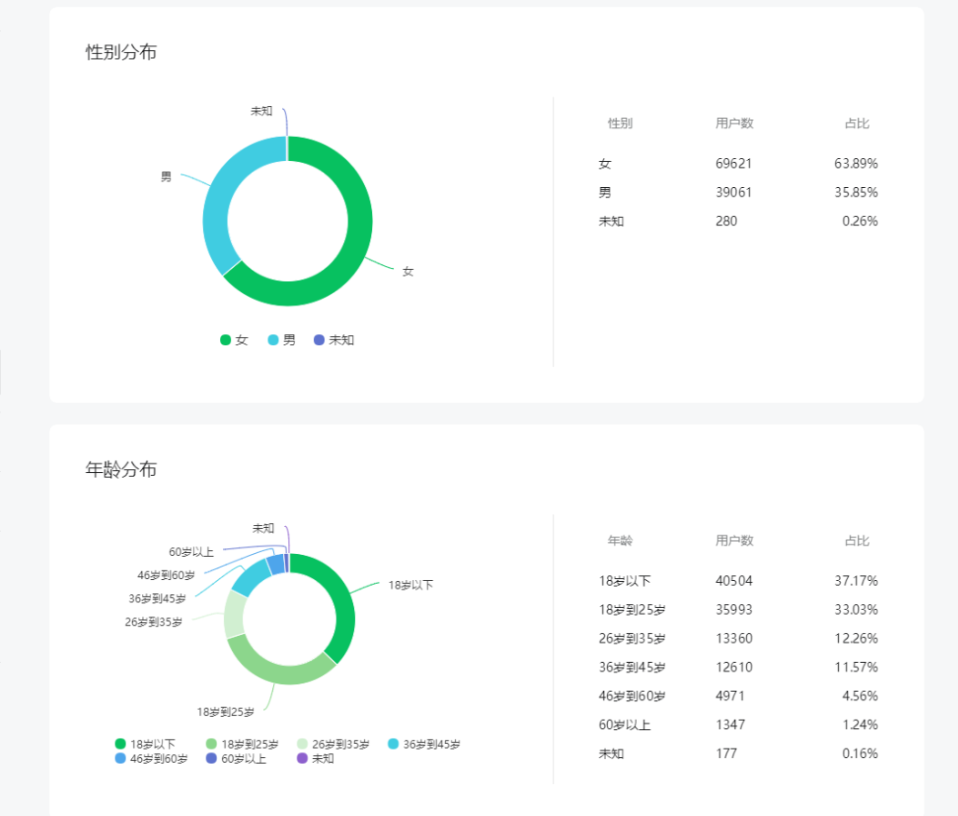
Task: Click the 18岁以下 callout label beside the age donut
Action: (x=411, y=585)
